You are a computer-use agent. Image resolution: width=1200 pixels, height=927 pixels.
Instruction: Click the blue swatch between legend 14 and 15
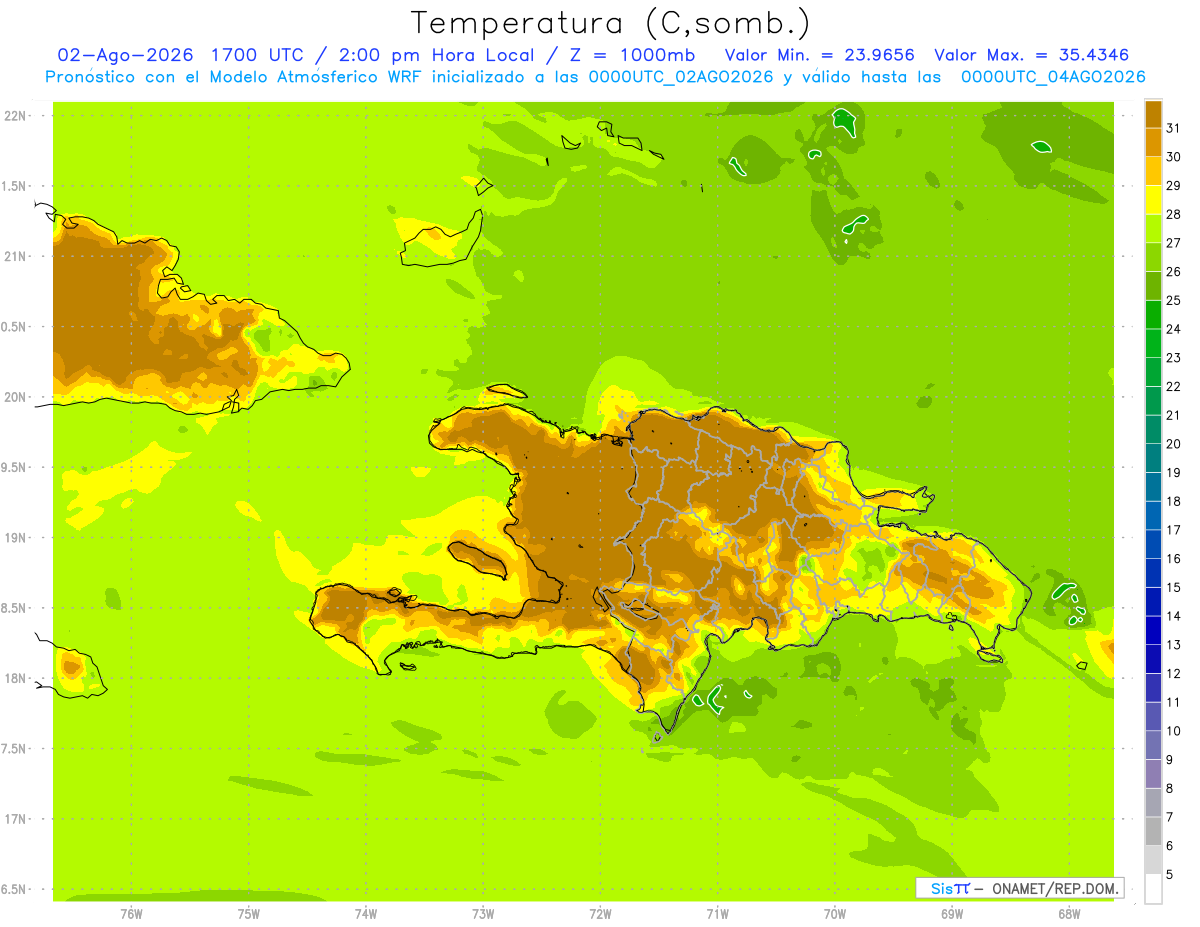coord(1153,602)
